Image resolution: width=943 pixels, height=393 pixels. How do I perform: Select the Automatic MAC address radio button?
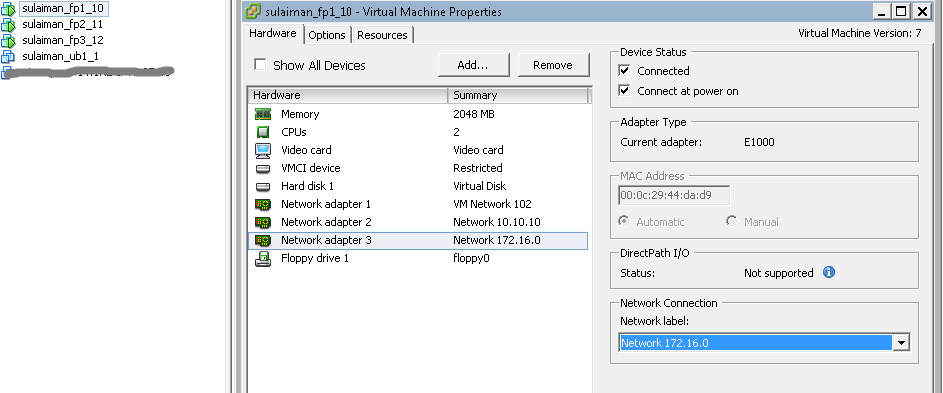point(624,221)
